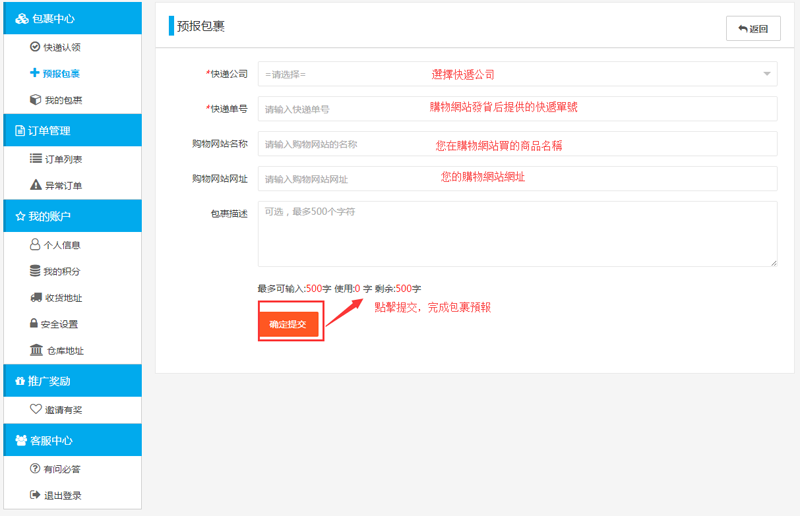
Task: Open 仓库地址 in the sidebar menu
Action: pyautogui.click(x=65, y=351)
